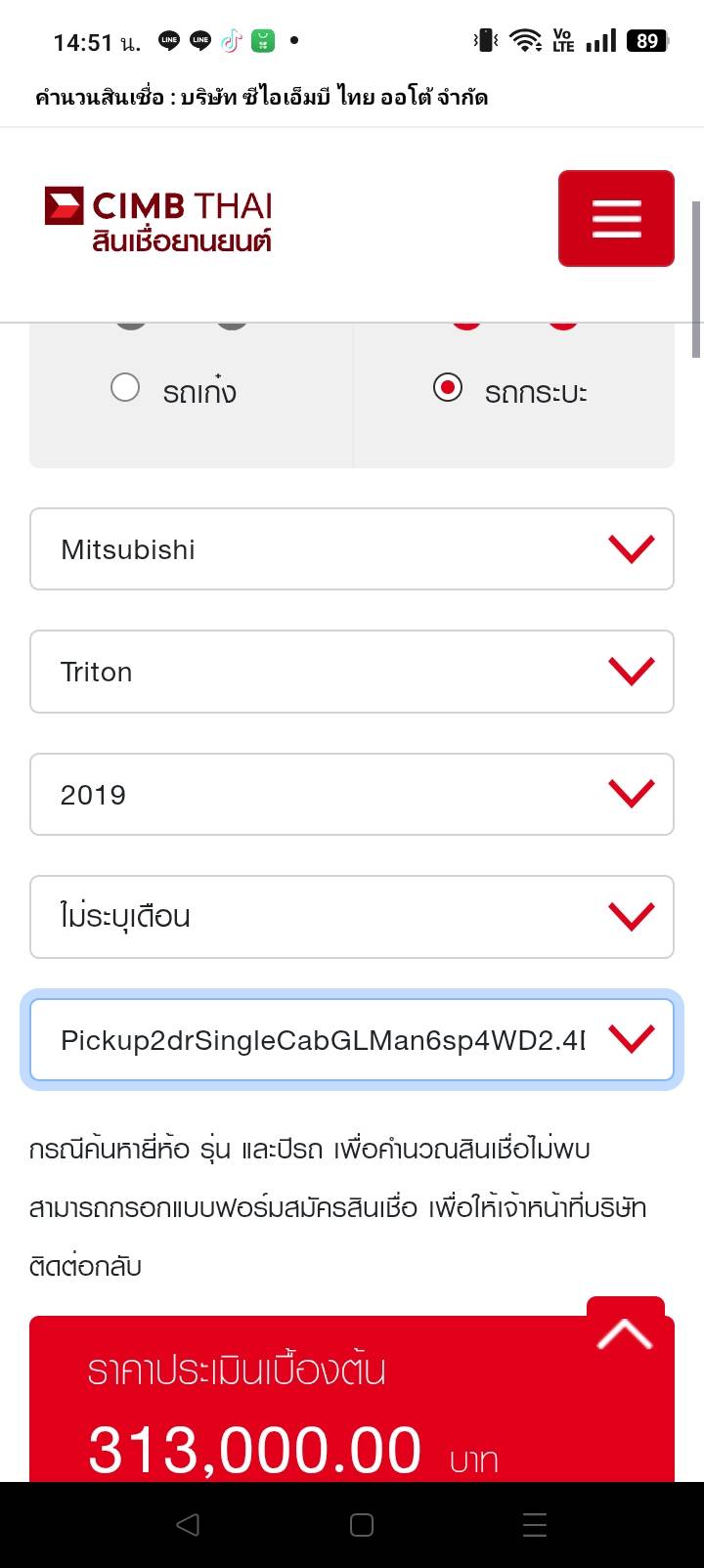
Task: Open the Android recent apps button
Action: pos(534,1525)
